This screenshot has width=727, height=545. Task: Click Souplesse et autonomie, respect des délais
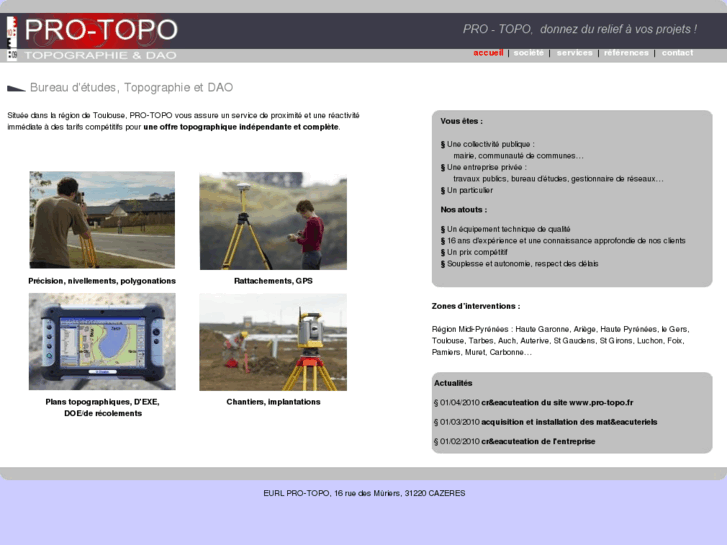pyautogui.click(x=519, y=264)
